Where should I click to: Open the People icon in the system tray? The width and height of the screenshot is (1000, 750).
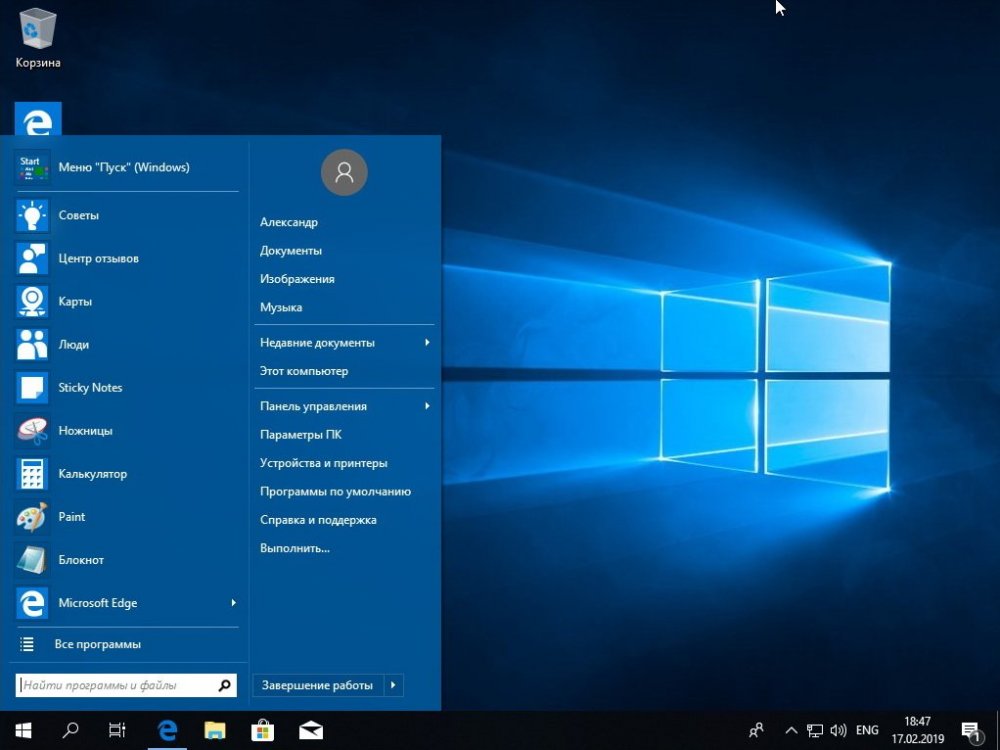click(x=756, y=730)
